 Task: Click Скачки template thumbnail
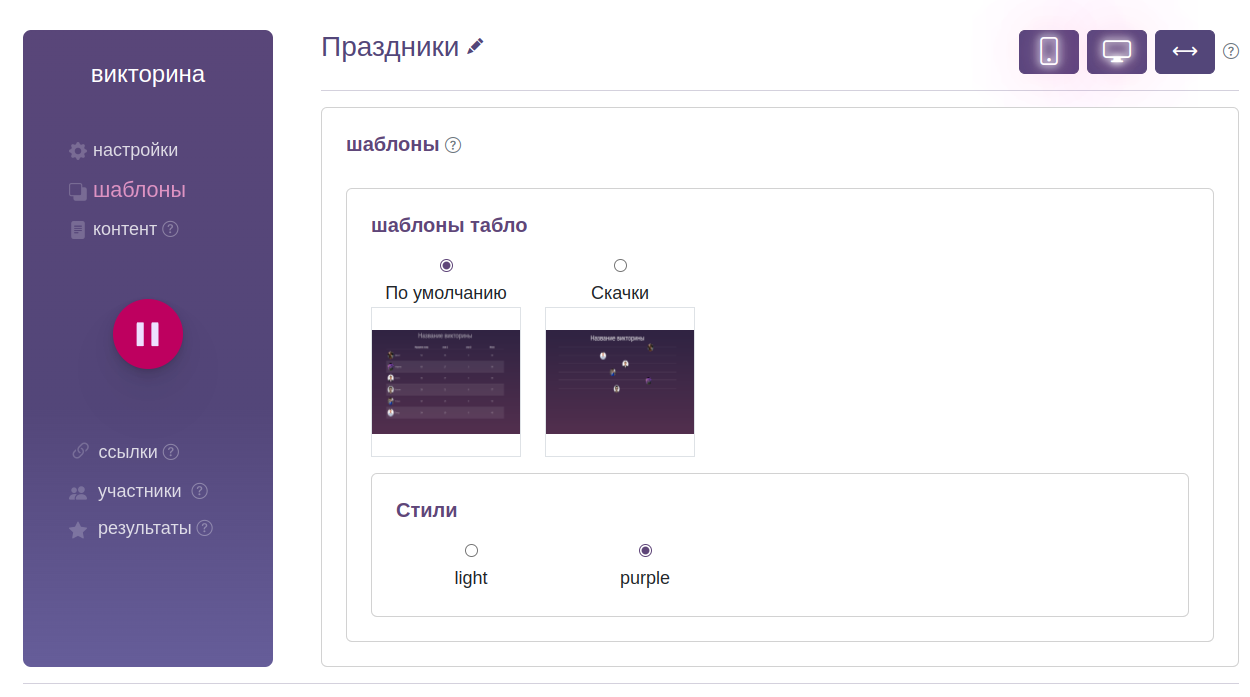(620, 382)
